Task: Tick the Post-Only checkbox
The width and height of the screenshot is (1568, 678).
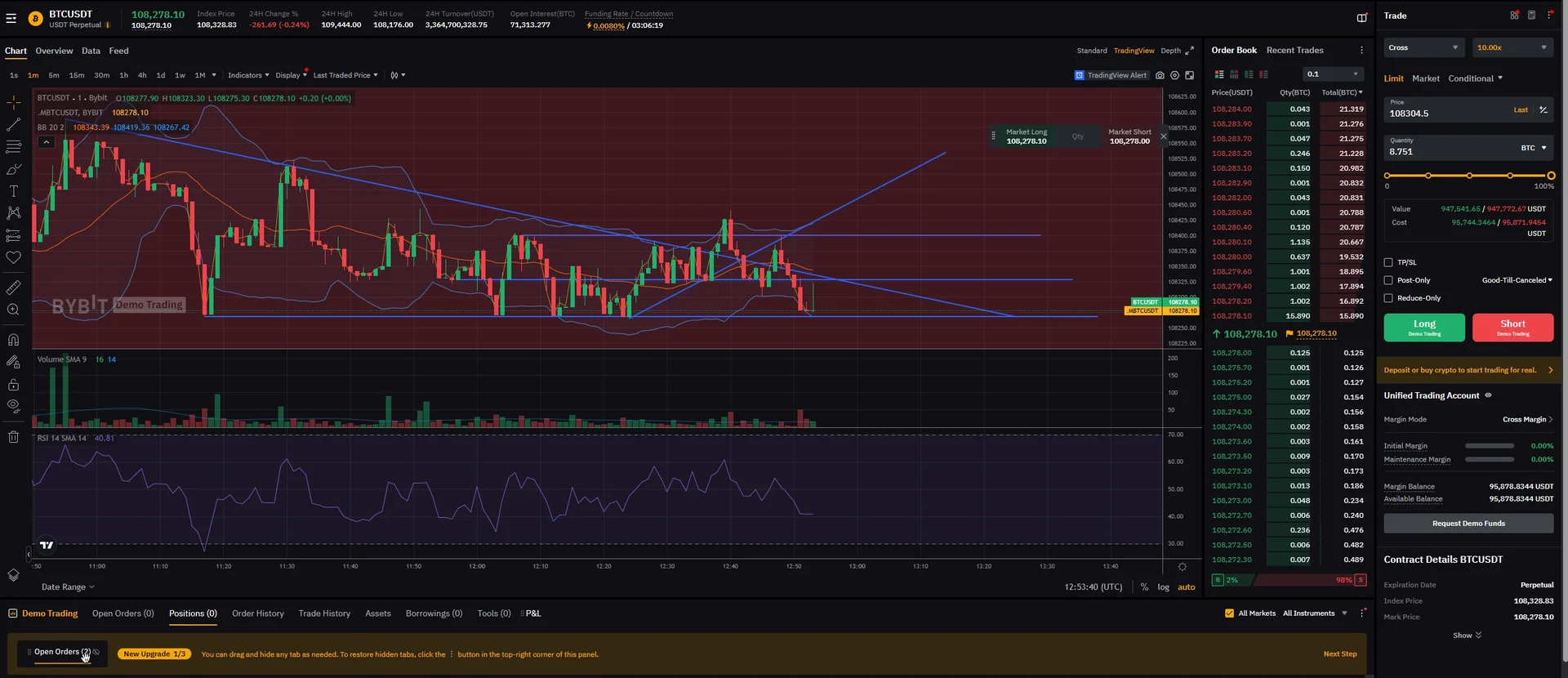Action: (x=1388, y=280)
